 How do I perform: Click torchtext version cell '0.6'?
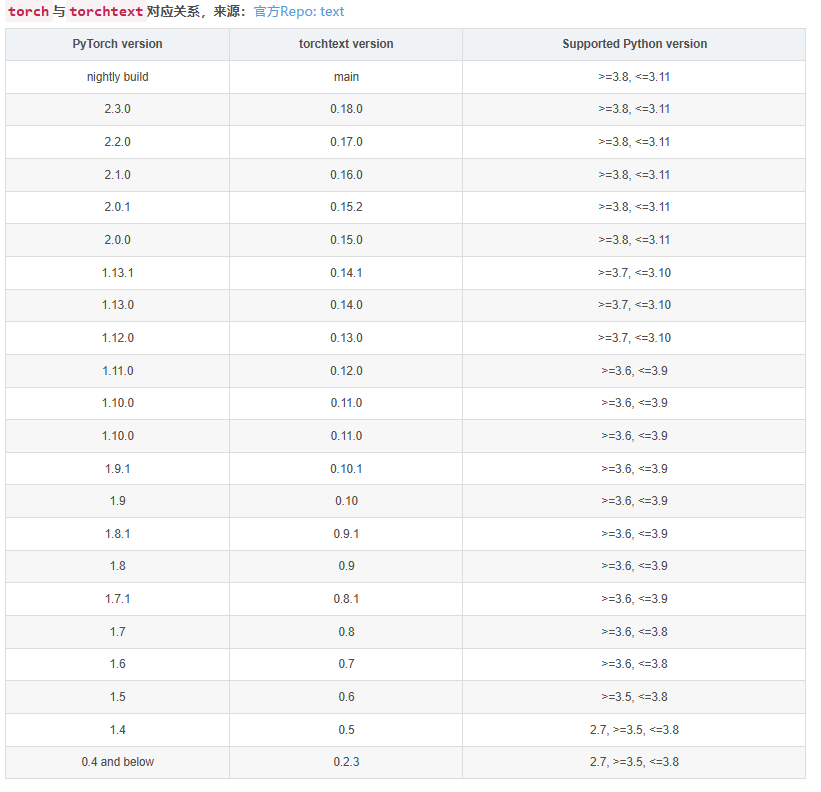tap(346, 697)
